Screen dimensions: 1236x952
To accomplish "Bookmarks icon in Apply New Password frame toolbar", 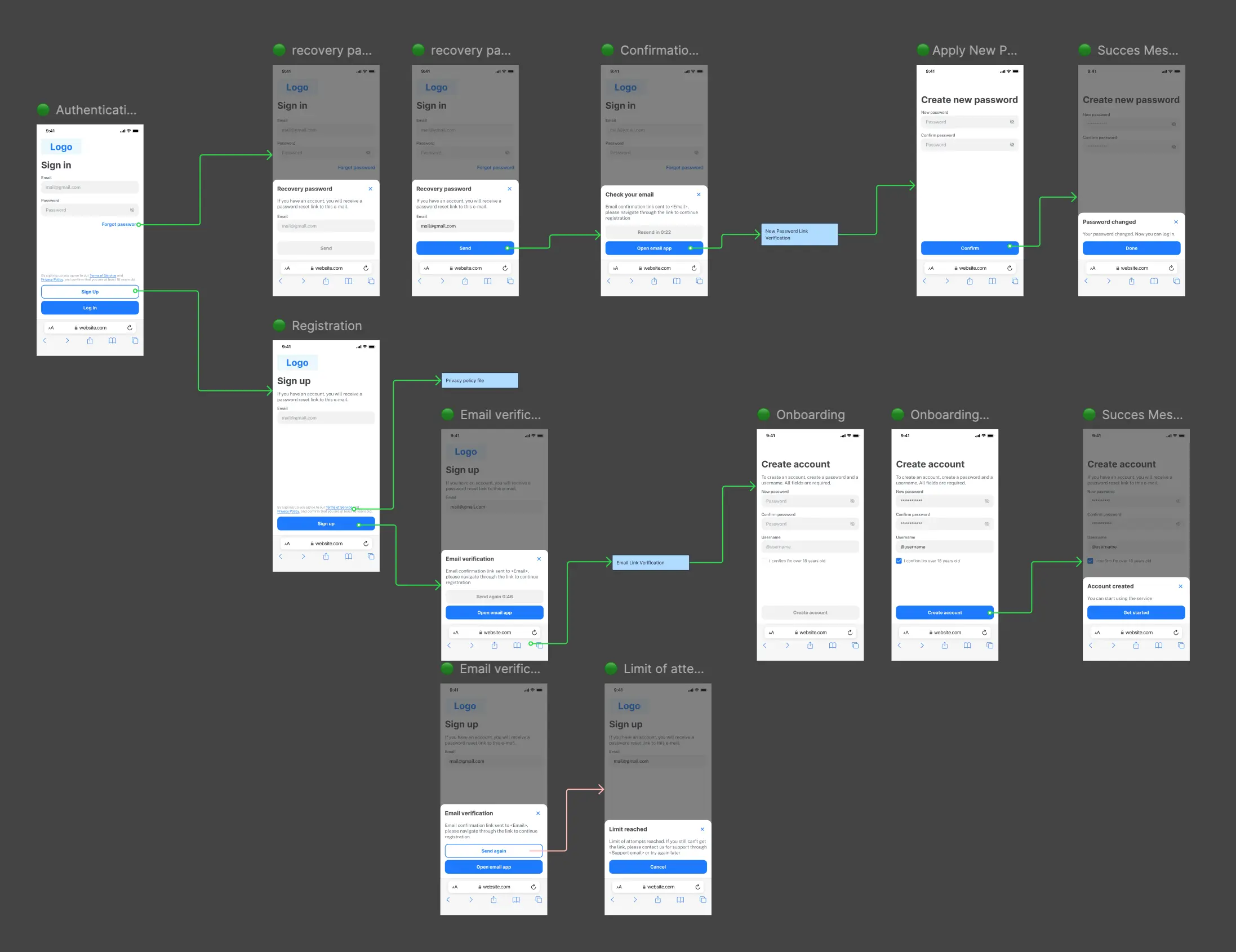I will pos(992,281).
